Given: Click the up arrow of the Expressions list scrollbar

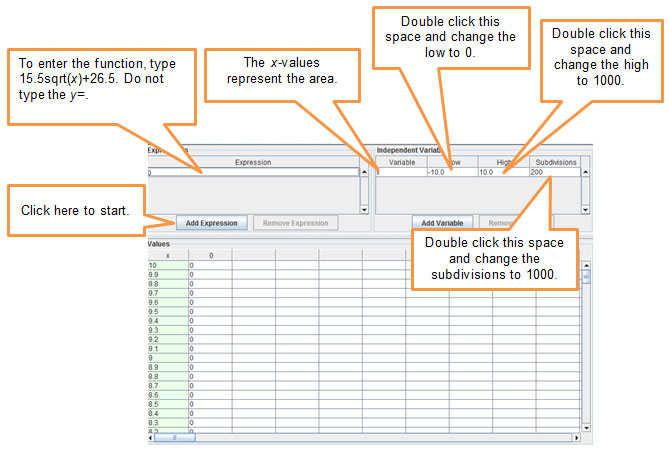Looking at the screenshot, I should [x=364, y=172].
